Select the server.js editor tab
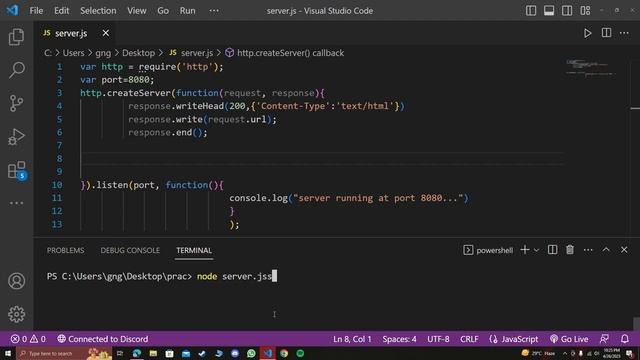This screenshot has width=640, height=360. click(76, 33)
